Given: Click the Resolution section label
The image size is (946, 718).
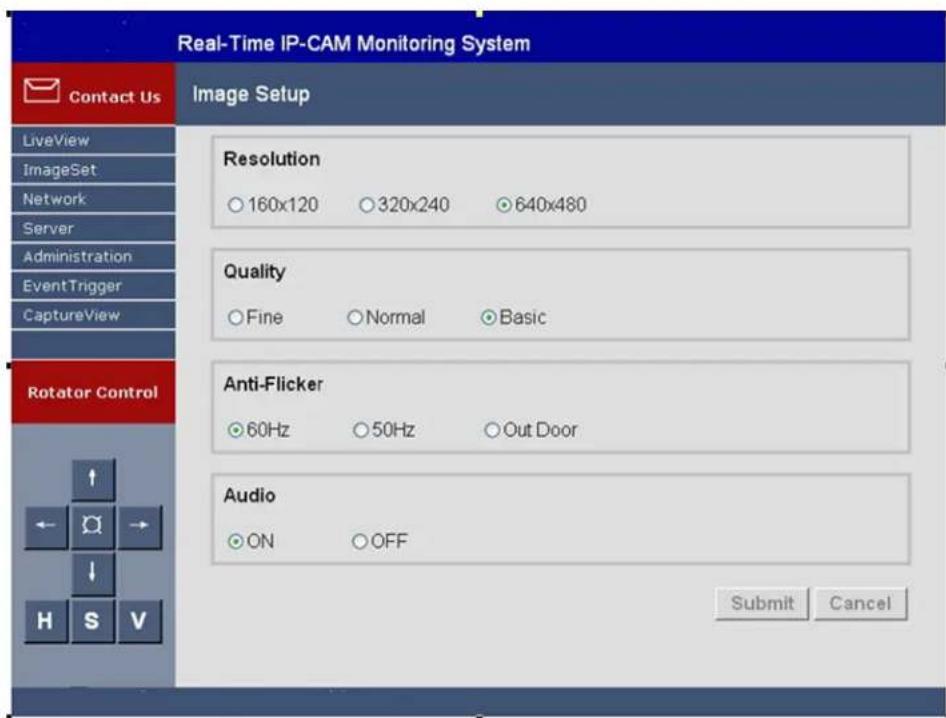Looking at the screenshot, I should pos(271,159).
